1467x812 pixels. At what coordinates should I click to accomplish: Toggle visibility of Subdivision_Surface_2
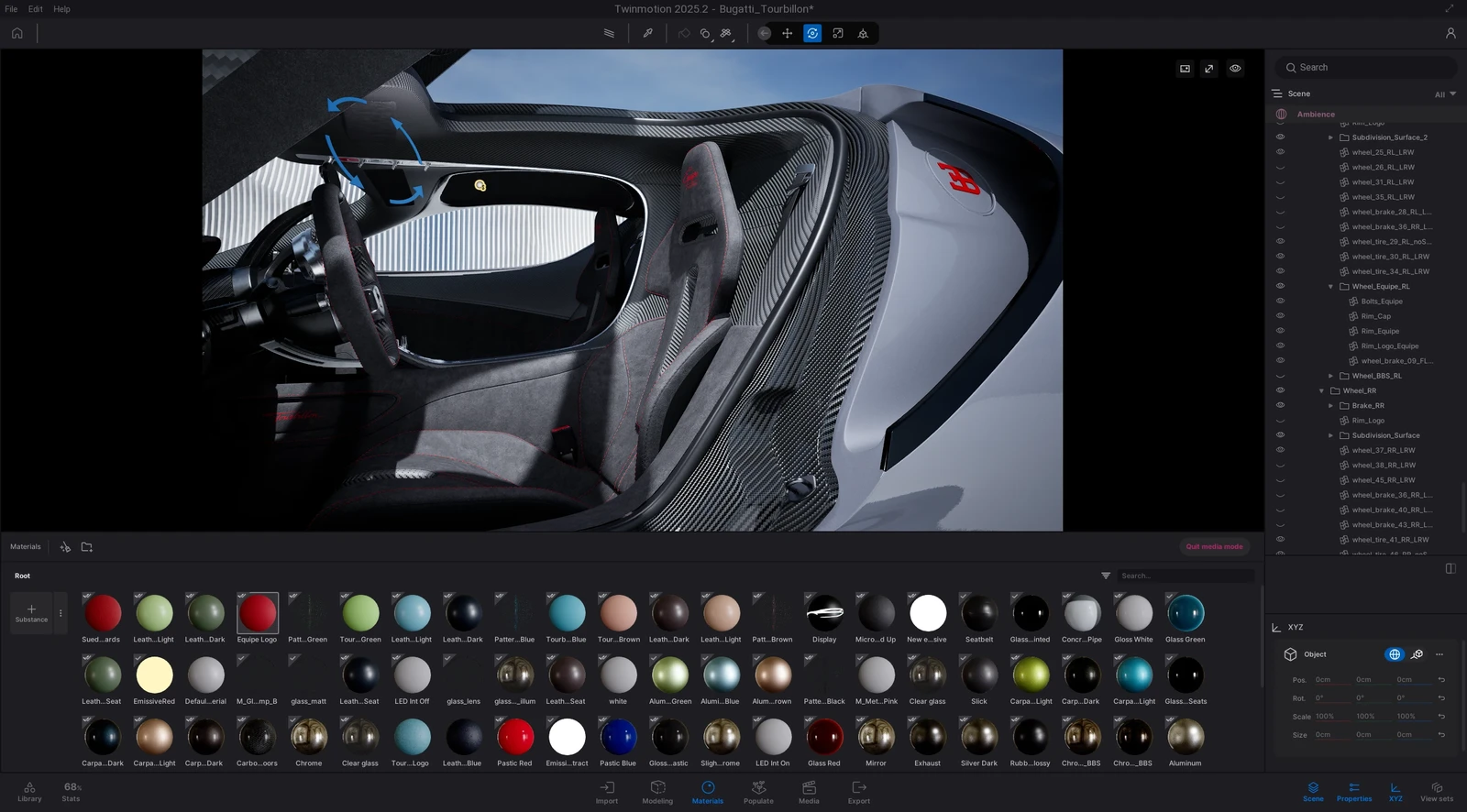[x=1280, y=137]
